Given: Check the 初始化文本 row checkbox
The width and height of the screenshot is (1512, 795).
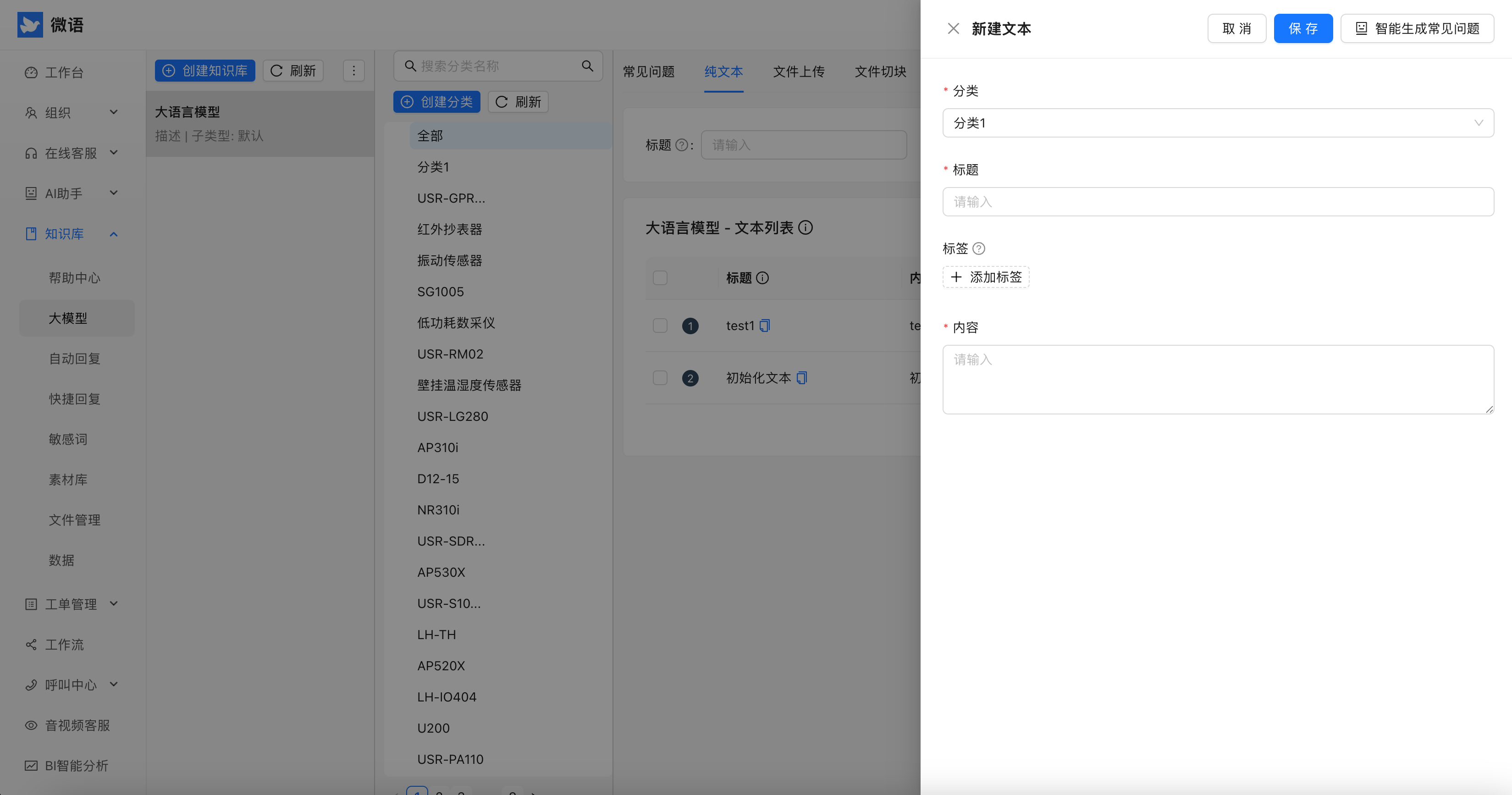Looking at the screenshot, I should [x=660, y=377].
